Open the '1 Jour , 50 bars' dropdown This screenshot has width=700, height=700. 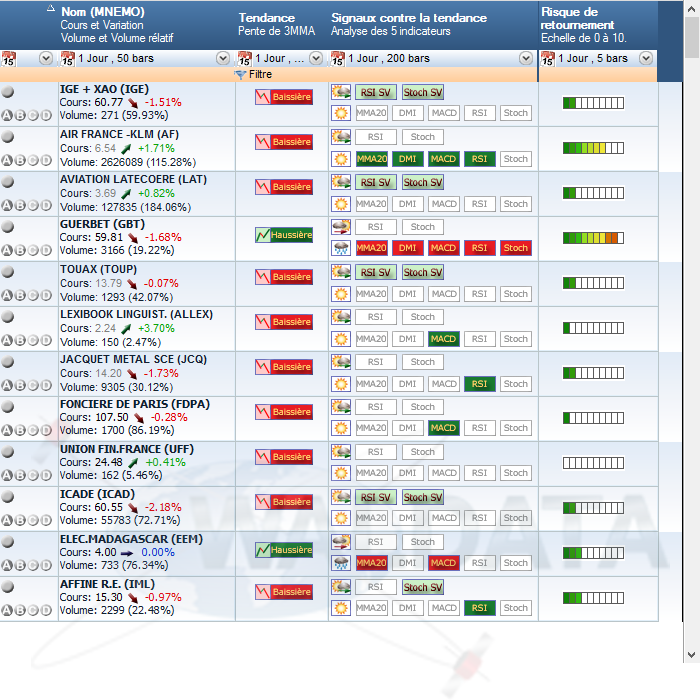(x=223, y=58)
